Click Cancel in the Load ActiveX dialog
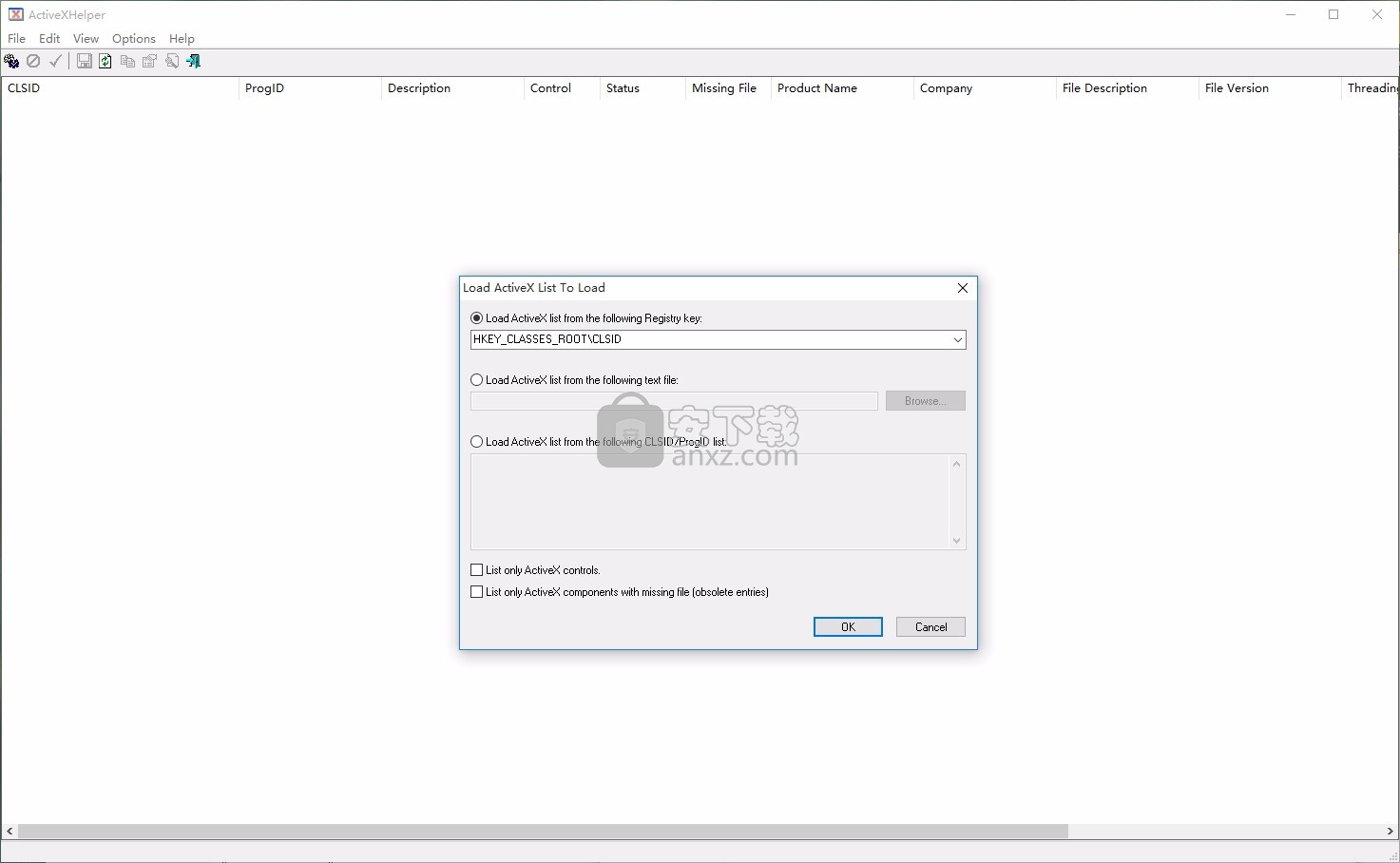 coord(930,627)
